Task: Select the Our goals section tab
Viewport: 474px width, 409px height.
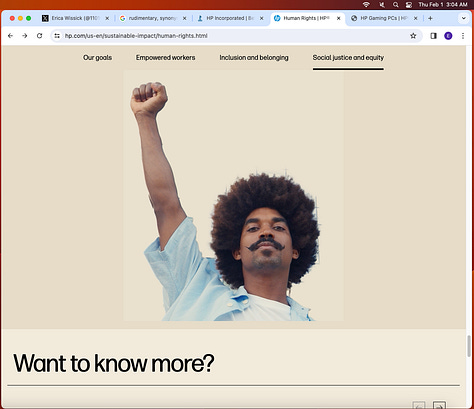Action: click(97, 58)
